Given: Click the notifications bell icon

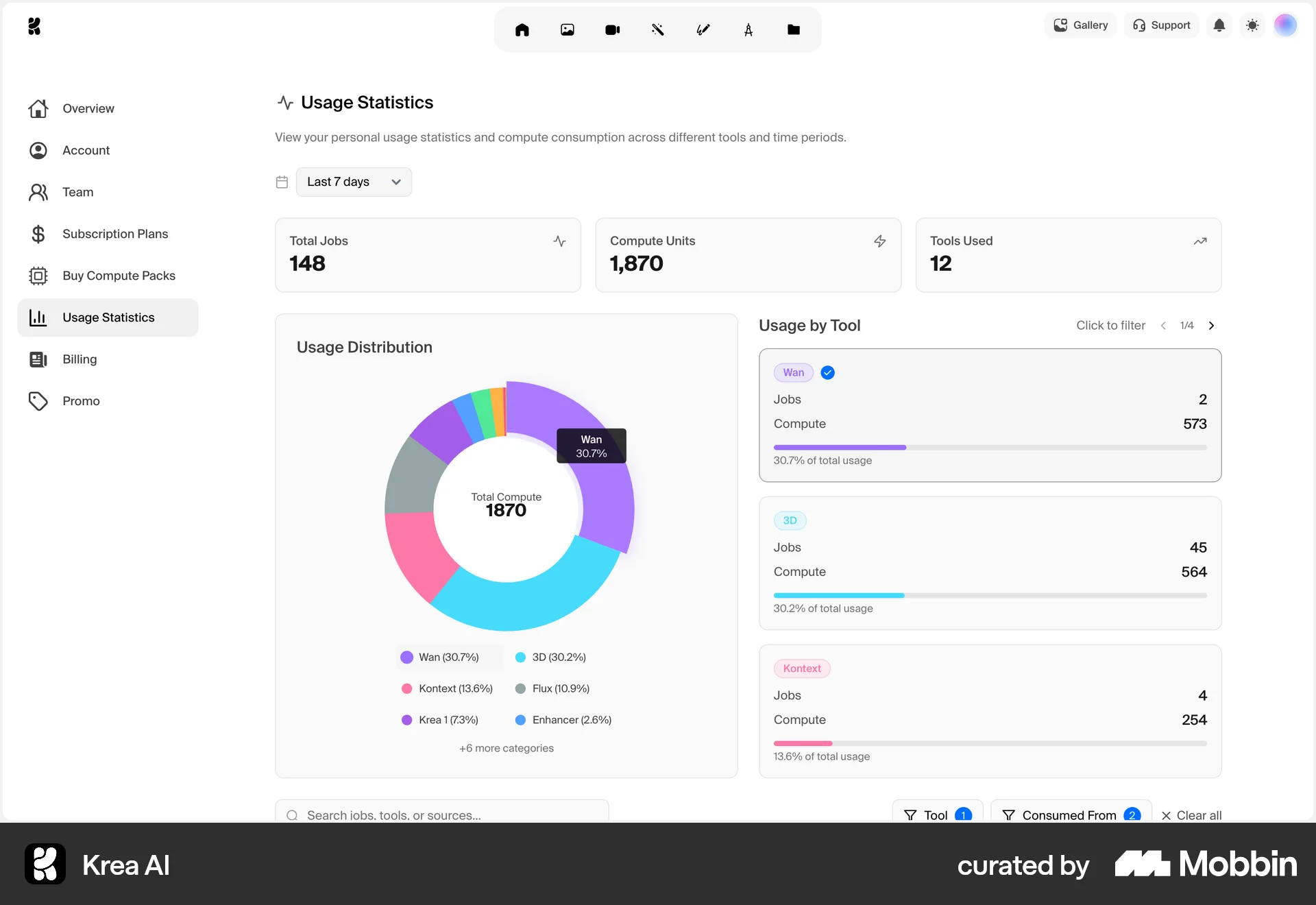Looking at the screenshot, I should pos(1219,25).
